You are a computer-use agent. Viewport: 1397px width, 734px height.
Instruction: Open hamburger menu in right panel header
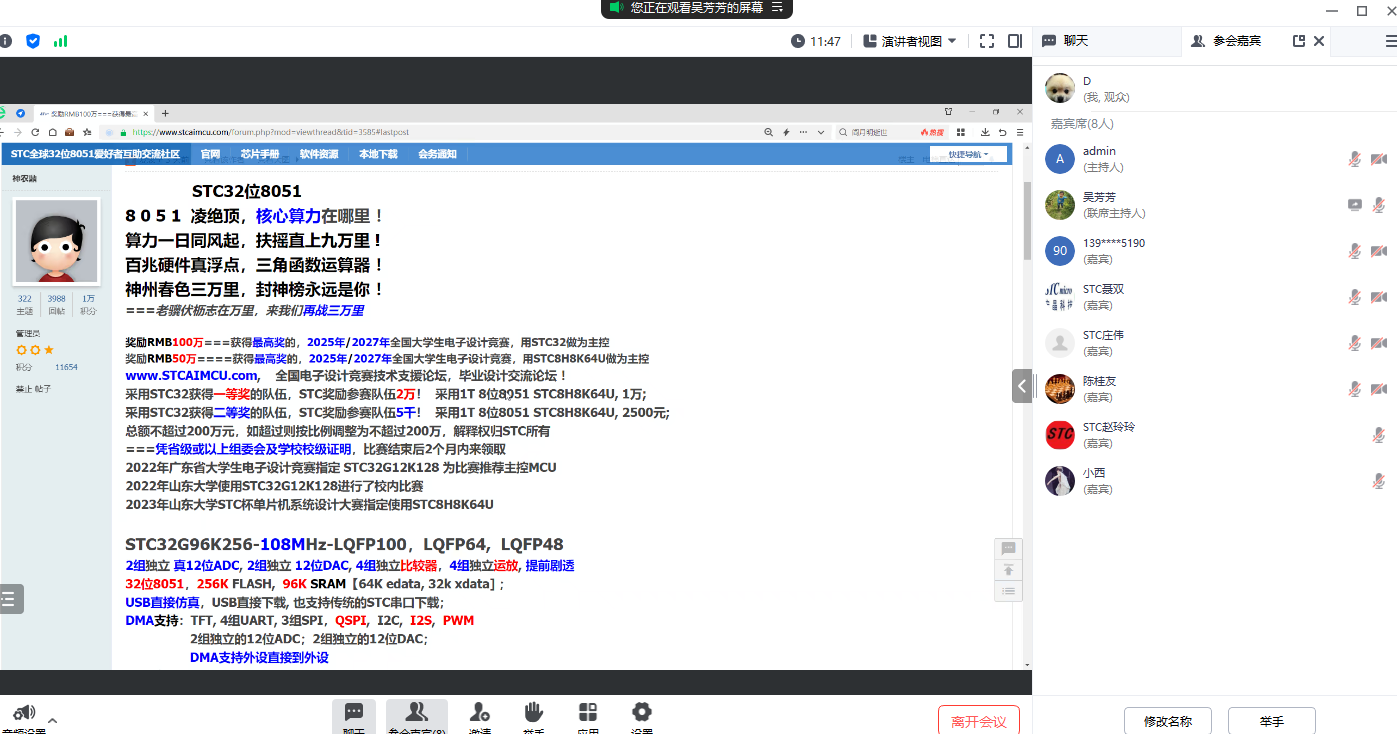tap(1390, 41)
